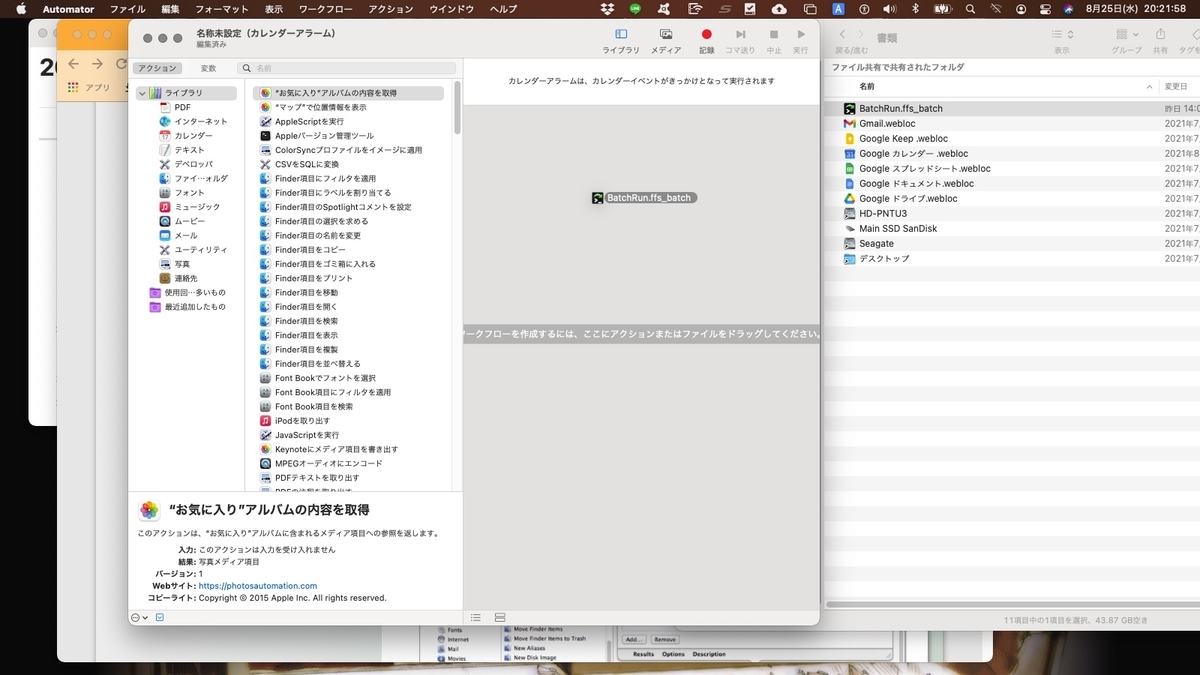Click the コマ送り step button
This screenshot has height=675, width=1200.
740,40
